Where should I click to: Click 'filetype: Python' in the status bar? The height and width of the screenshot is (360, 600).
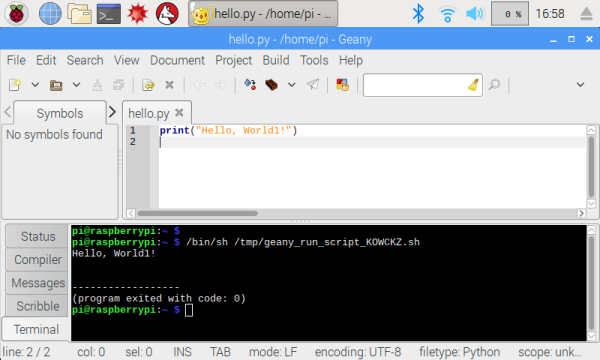(x=459, y=352)
